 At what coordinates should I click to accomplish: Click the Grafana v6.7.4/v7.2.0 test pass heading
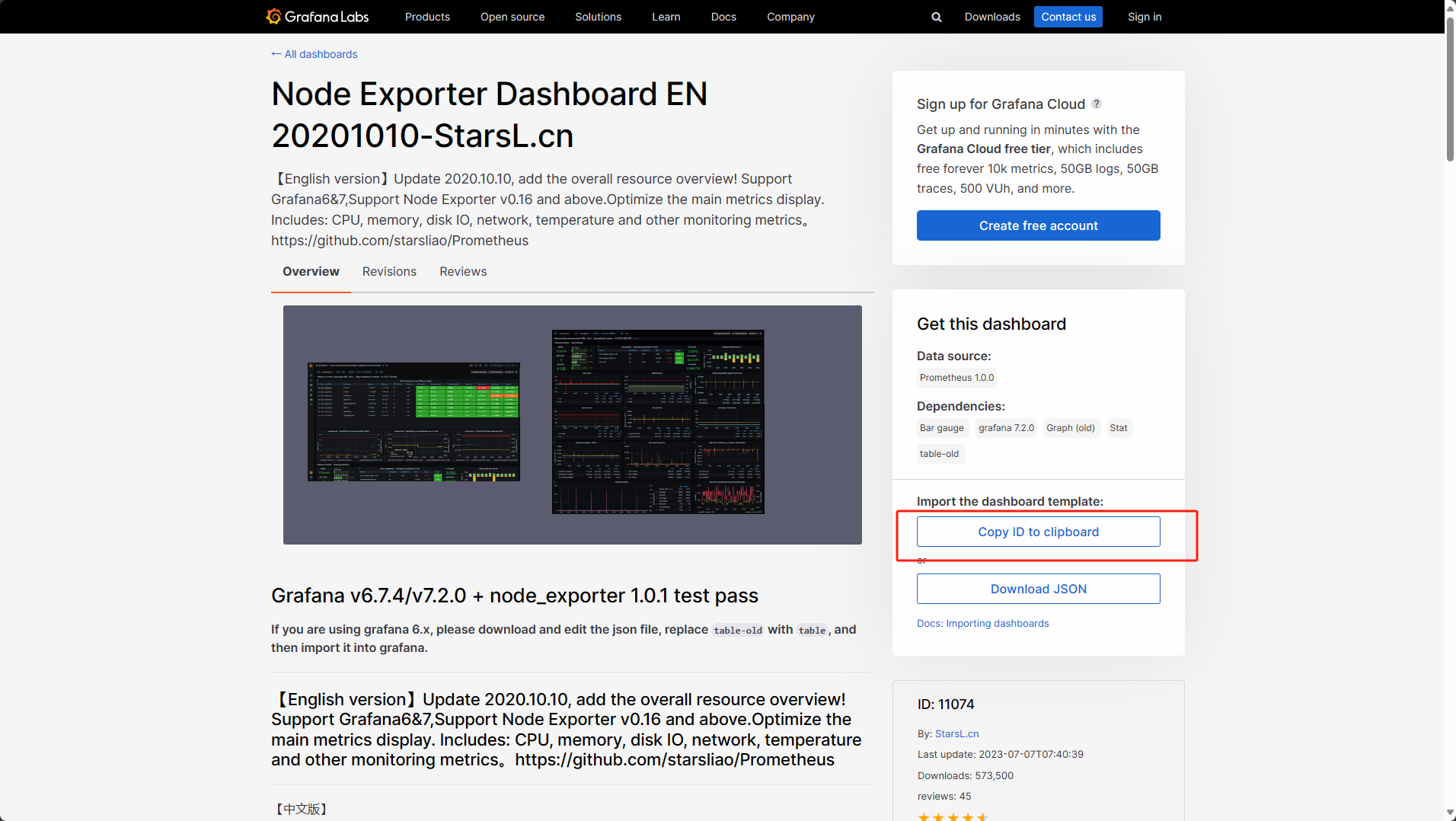(515, 596)
